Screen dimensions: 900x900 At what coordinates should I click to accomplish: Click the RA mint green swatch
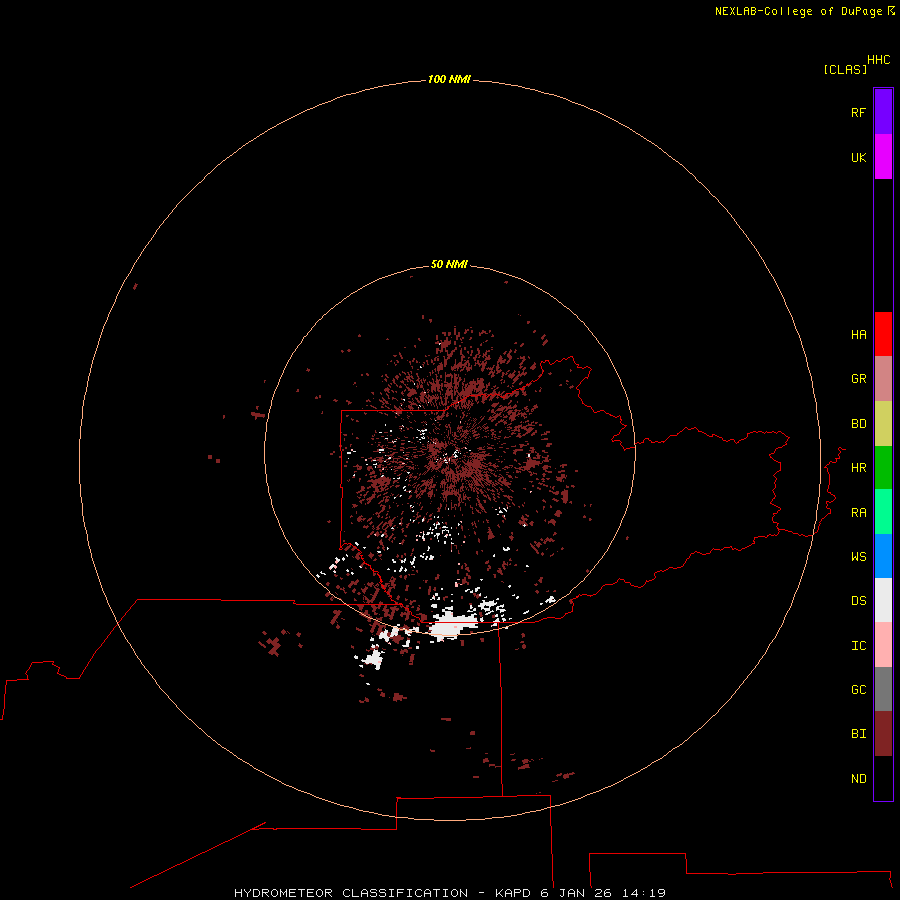[x=883, y=512]
